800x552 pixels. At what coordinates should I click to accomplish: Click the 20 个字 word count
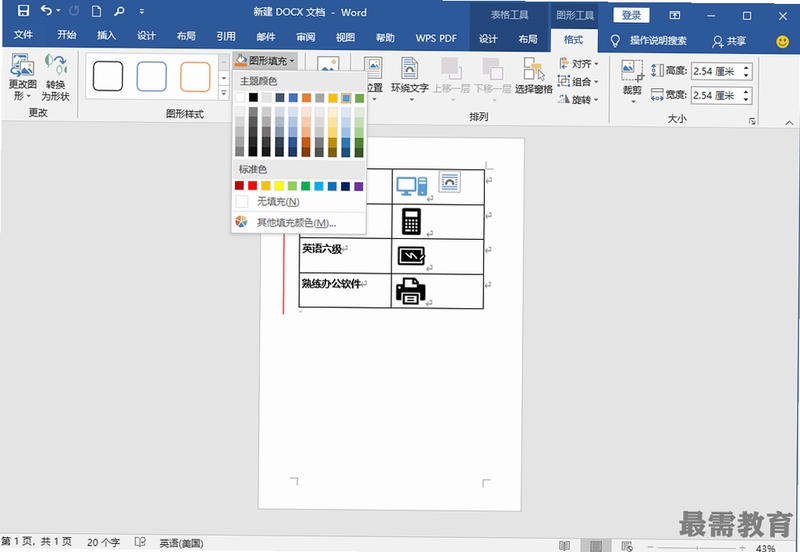click(x=104, y=542)
